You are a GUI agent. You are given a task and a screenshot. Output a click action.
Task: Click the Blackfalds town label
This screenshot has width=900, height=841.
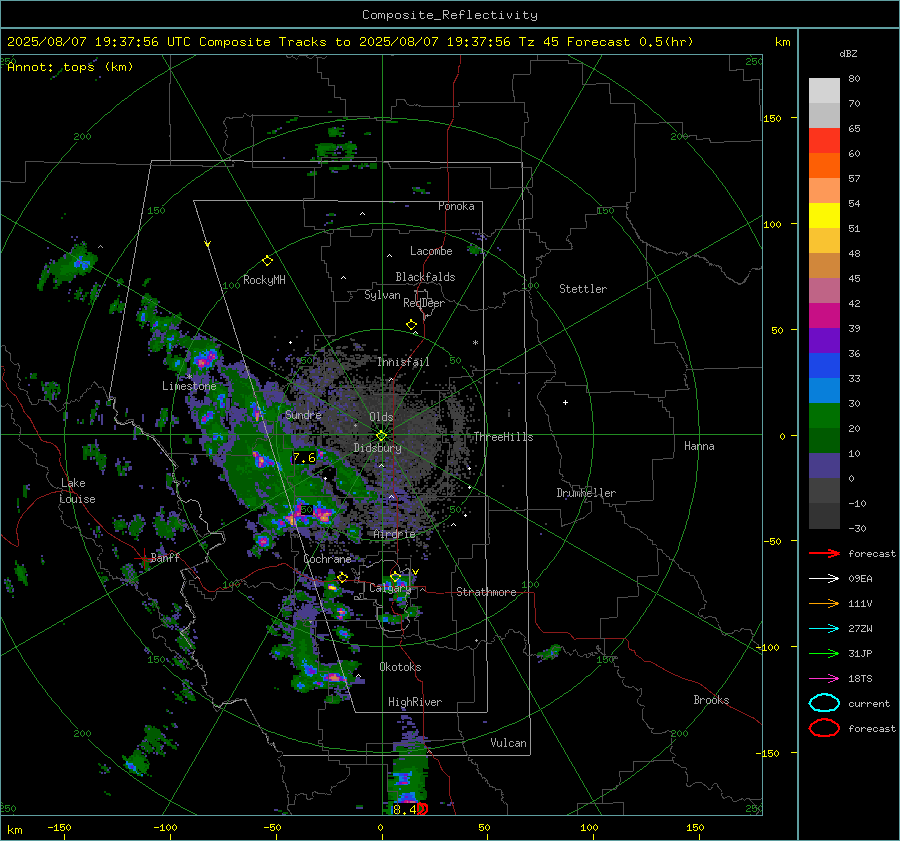425,277
